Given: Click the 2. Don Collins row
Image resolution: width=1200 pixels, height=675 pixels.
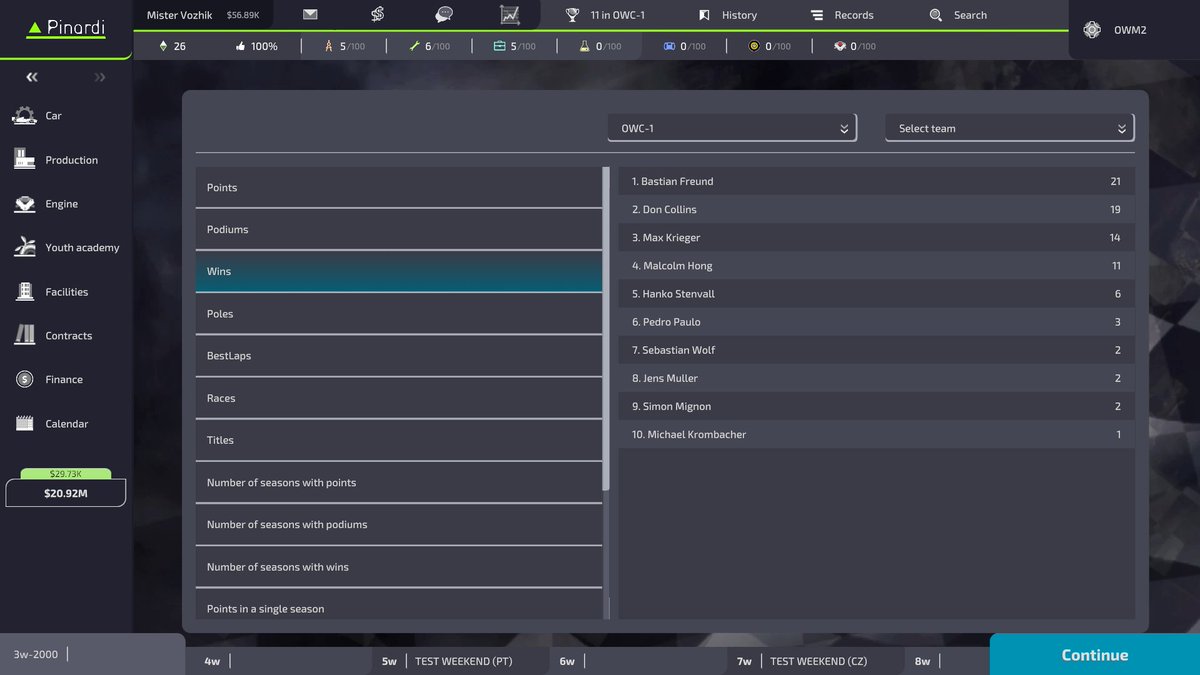Looking at the screenshot, I should [x=876, y=209].
